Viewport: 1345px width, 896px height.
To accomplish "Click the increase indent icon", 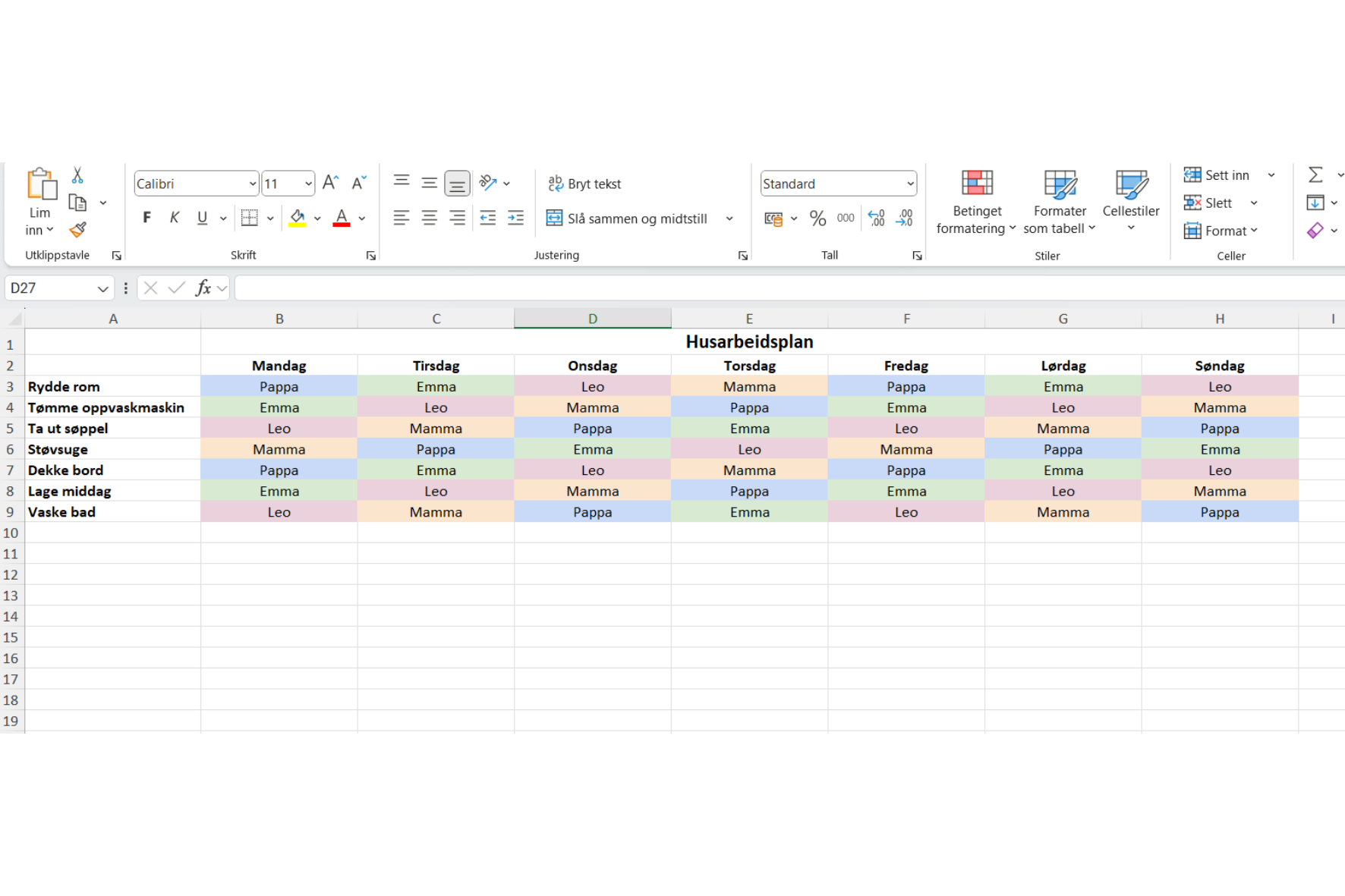I will coord(516,218).
